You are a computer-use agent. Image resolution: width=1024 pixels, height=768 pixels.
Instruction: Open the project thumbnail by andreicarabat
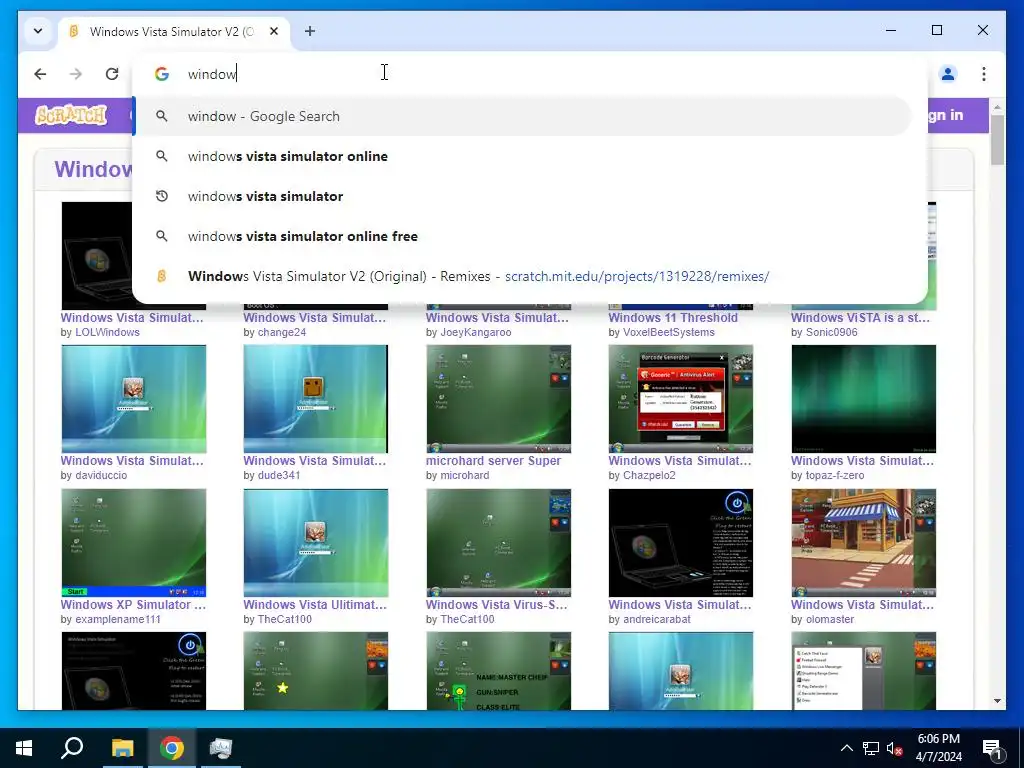[680, 542]
